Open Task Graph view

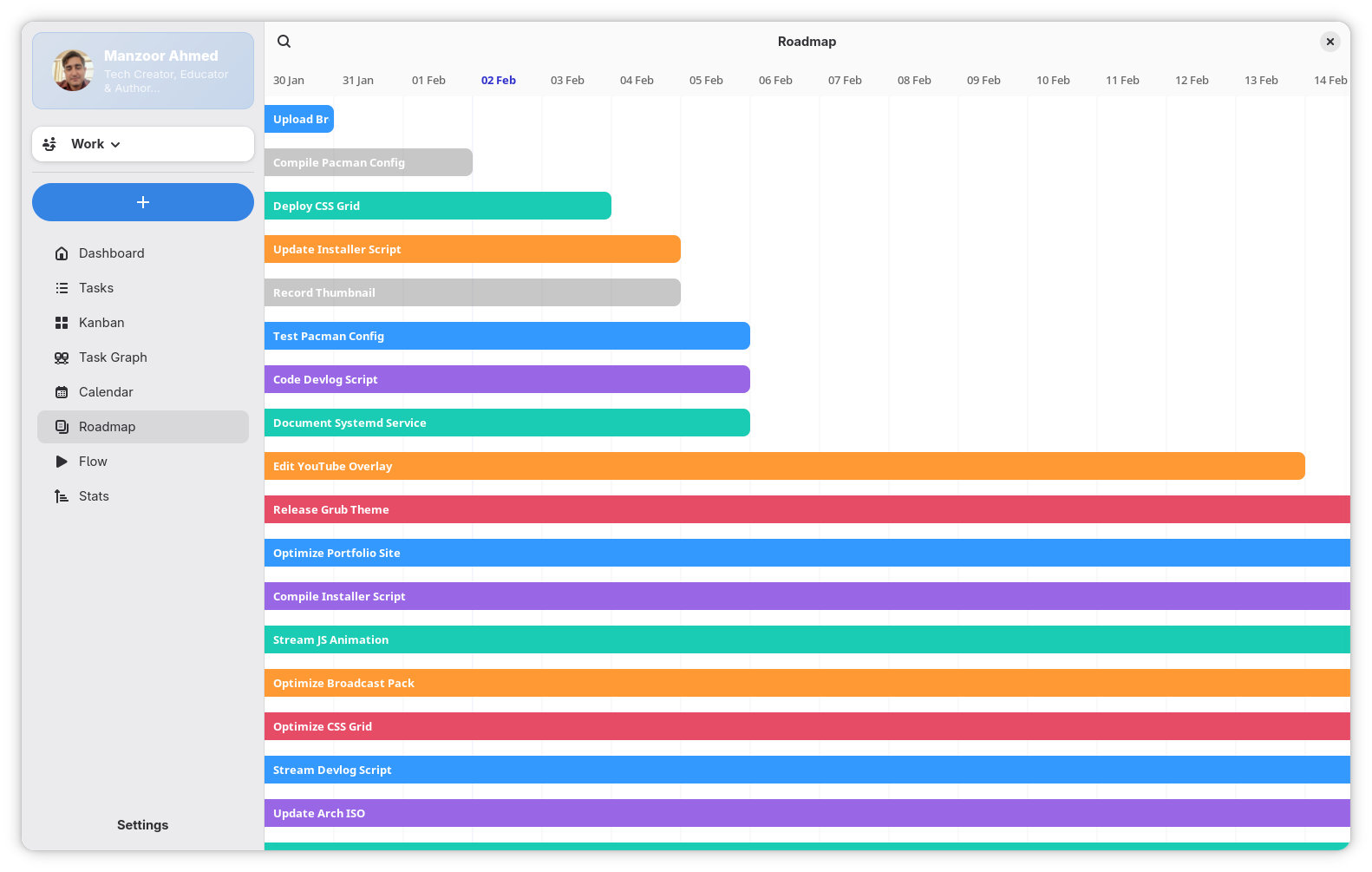click(x=143, y=357)
